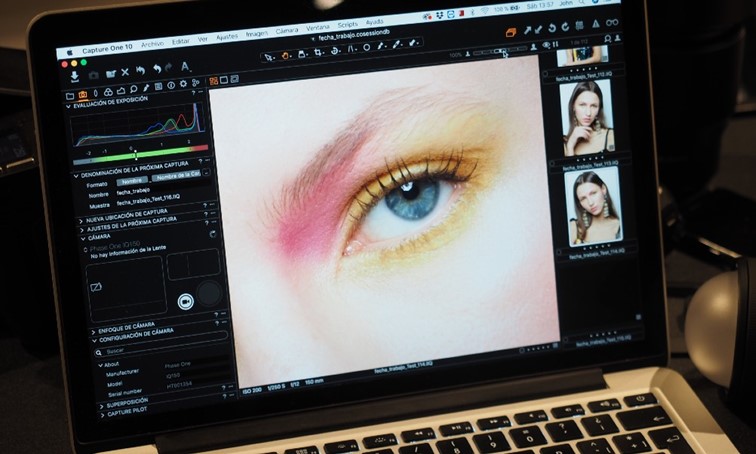756x454 pixels.
Task: Click the fecha_trabajo.cosessiondb window title
Action: (353, 35)
